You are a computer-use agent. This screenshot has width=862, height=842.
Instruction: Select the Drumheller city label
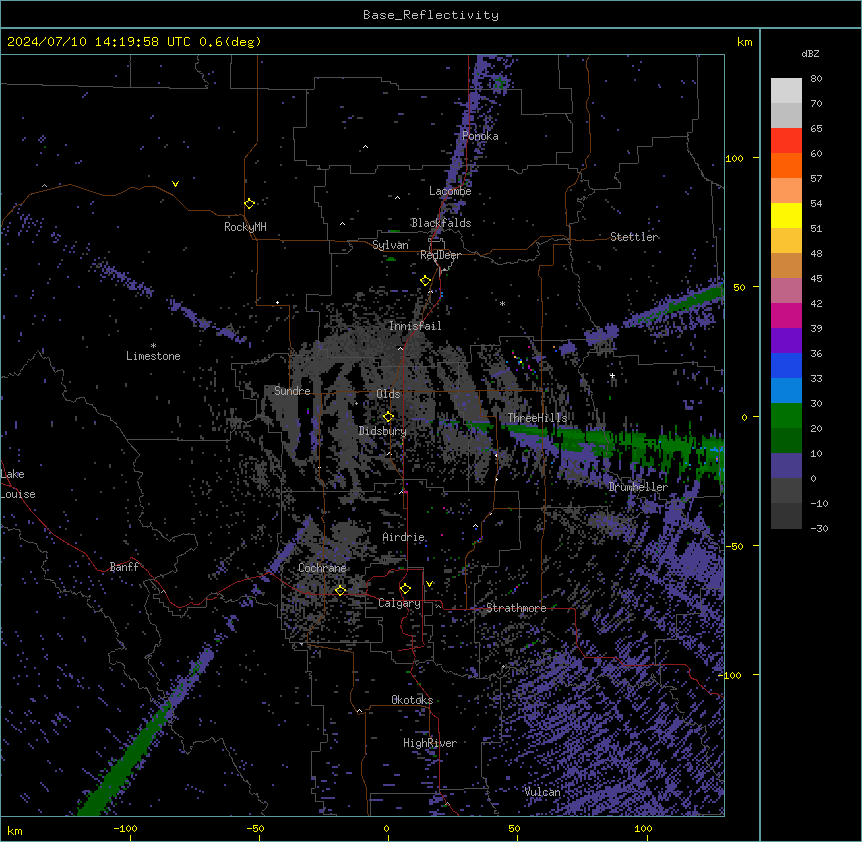[x=638, y=487]
